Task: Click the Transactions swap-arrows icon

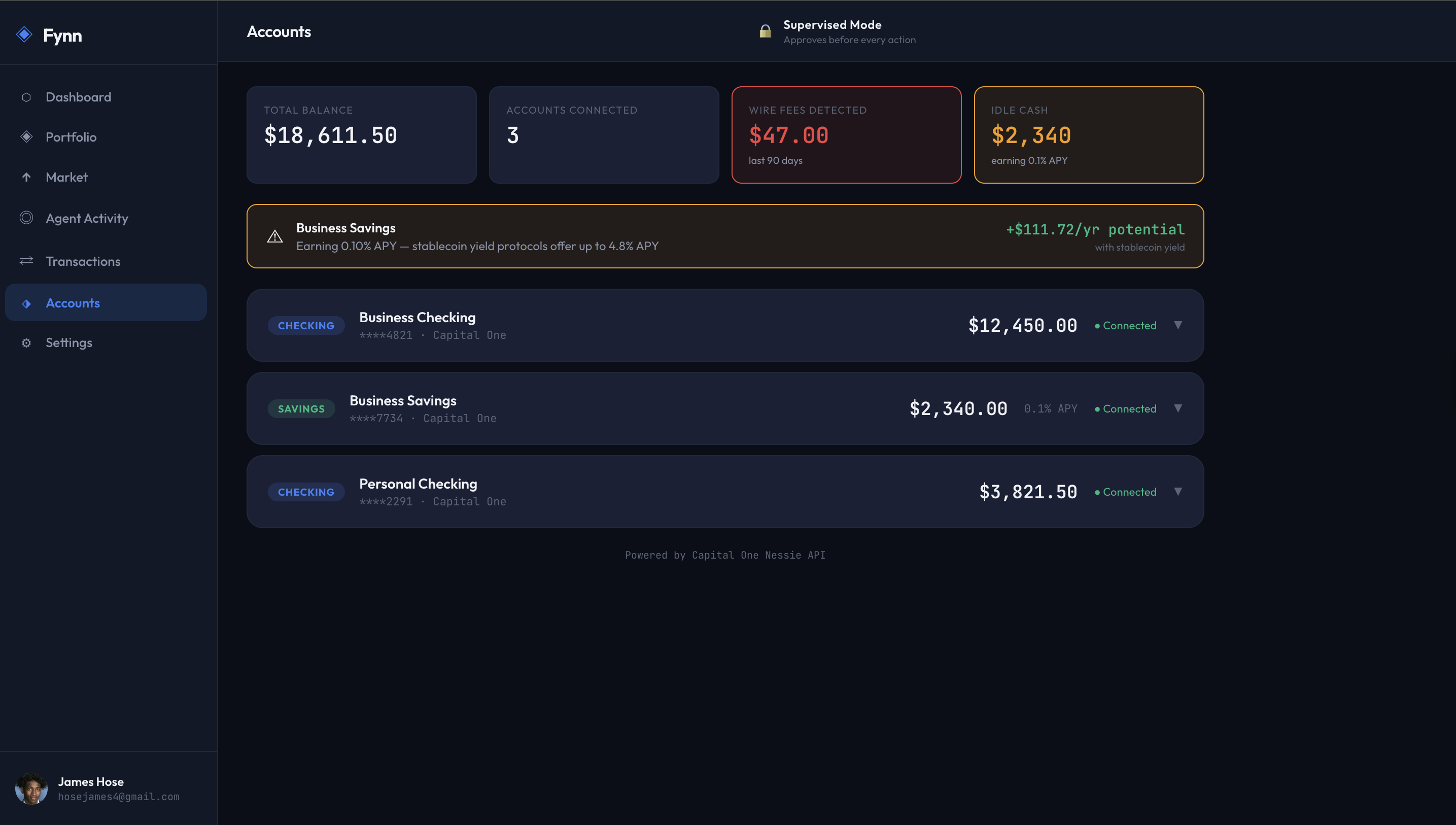Action: pyautogui.click(x=26, y=261)
